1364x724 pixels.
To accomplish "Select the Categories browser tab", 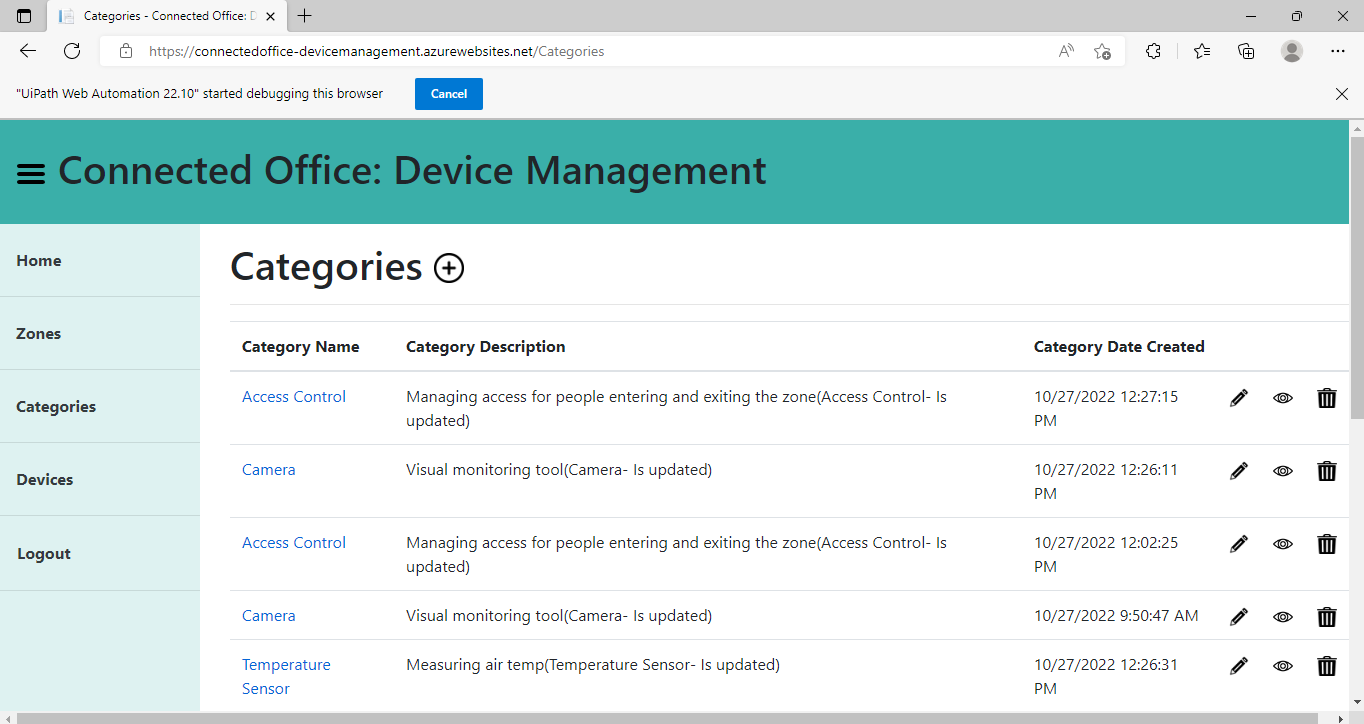I will 166,16.
